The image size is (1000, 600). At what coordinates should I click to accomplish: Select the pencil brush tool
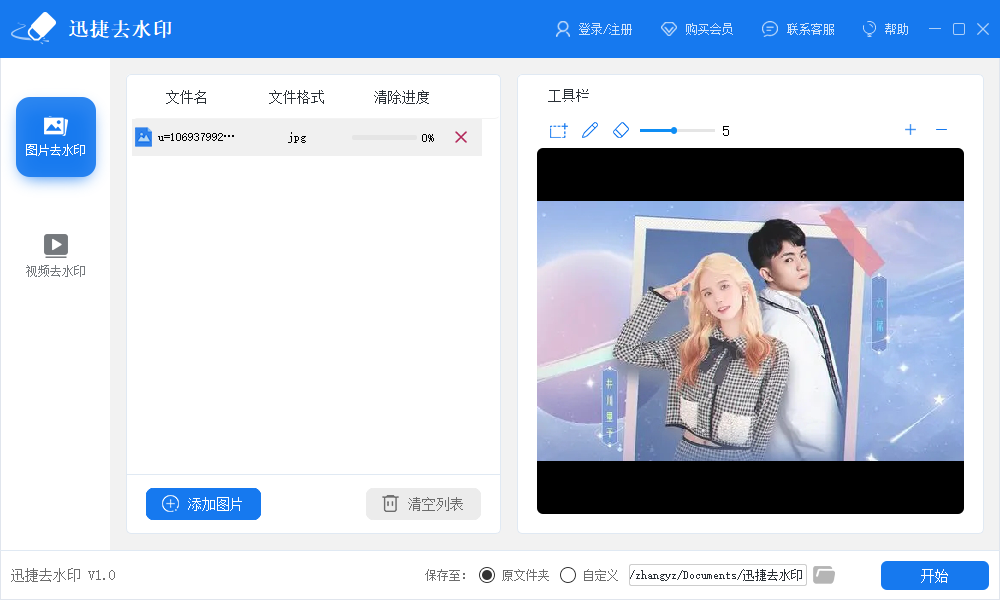(x=590, y=131)
